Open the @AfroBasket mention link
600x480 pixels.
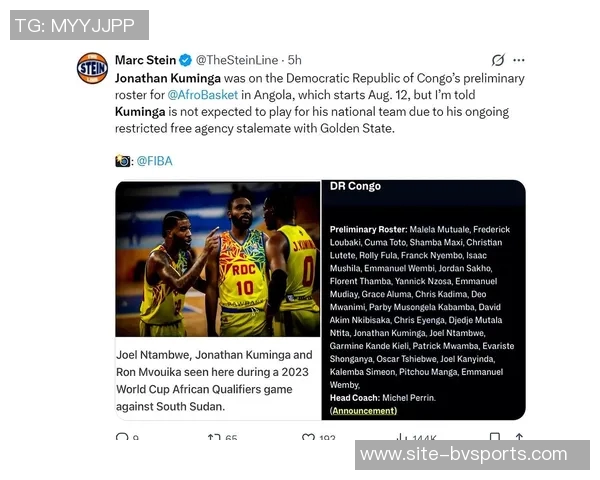(203, 95)
